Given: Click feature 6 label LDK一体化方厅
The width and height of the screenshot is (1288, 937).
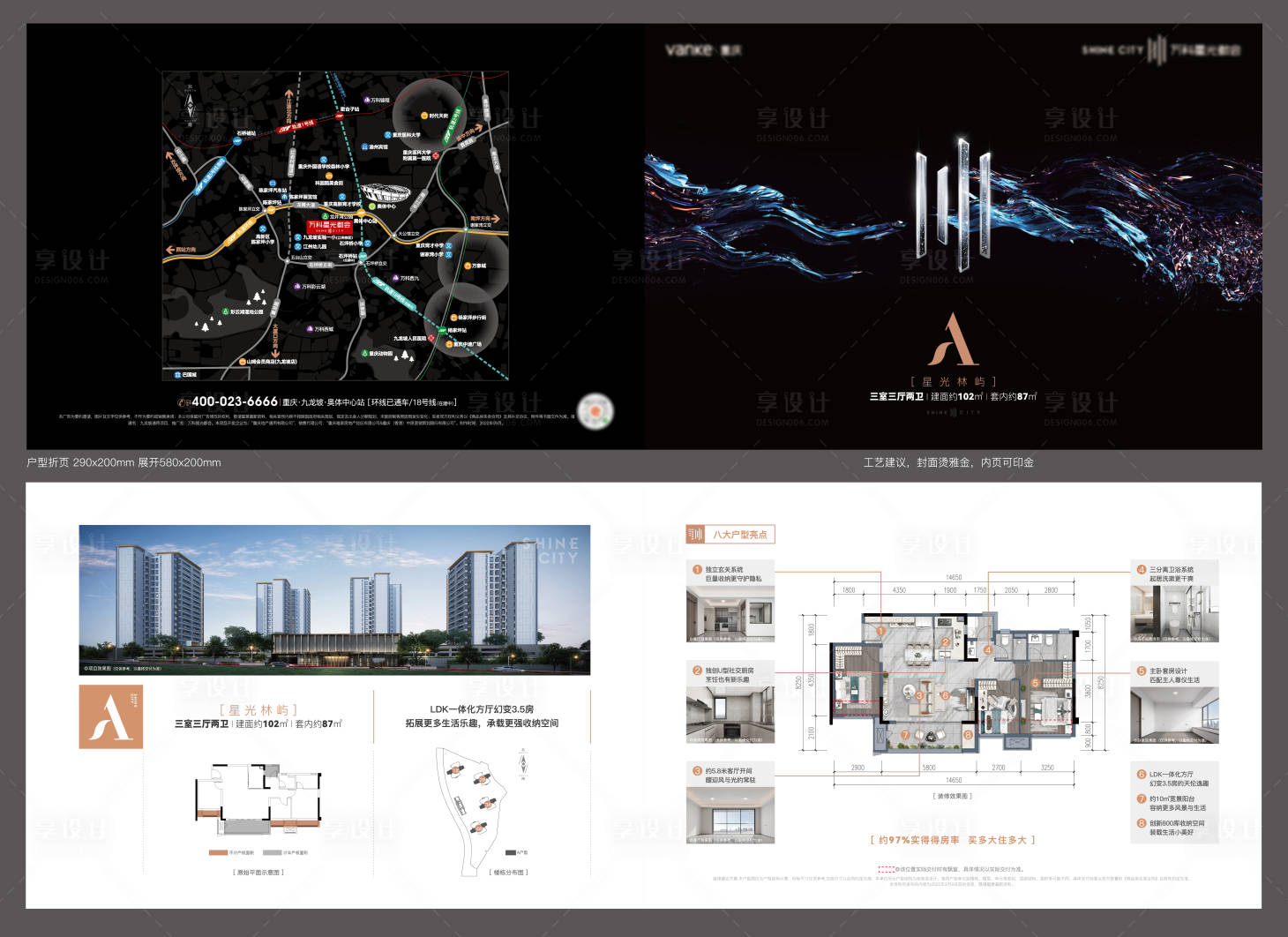Looking at the screenshot, I should point(1171,774).
